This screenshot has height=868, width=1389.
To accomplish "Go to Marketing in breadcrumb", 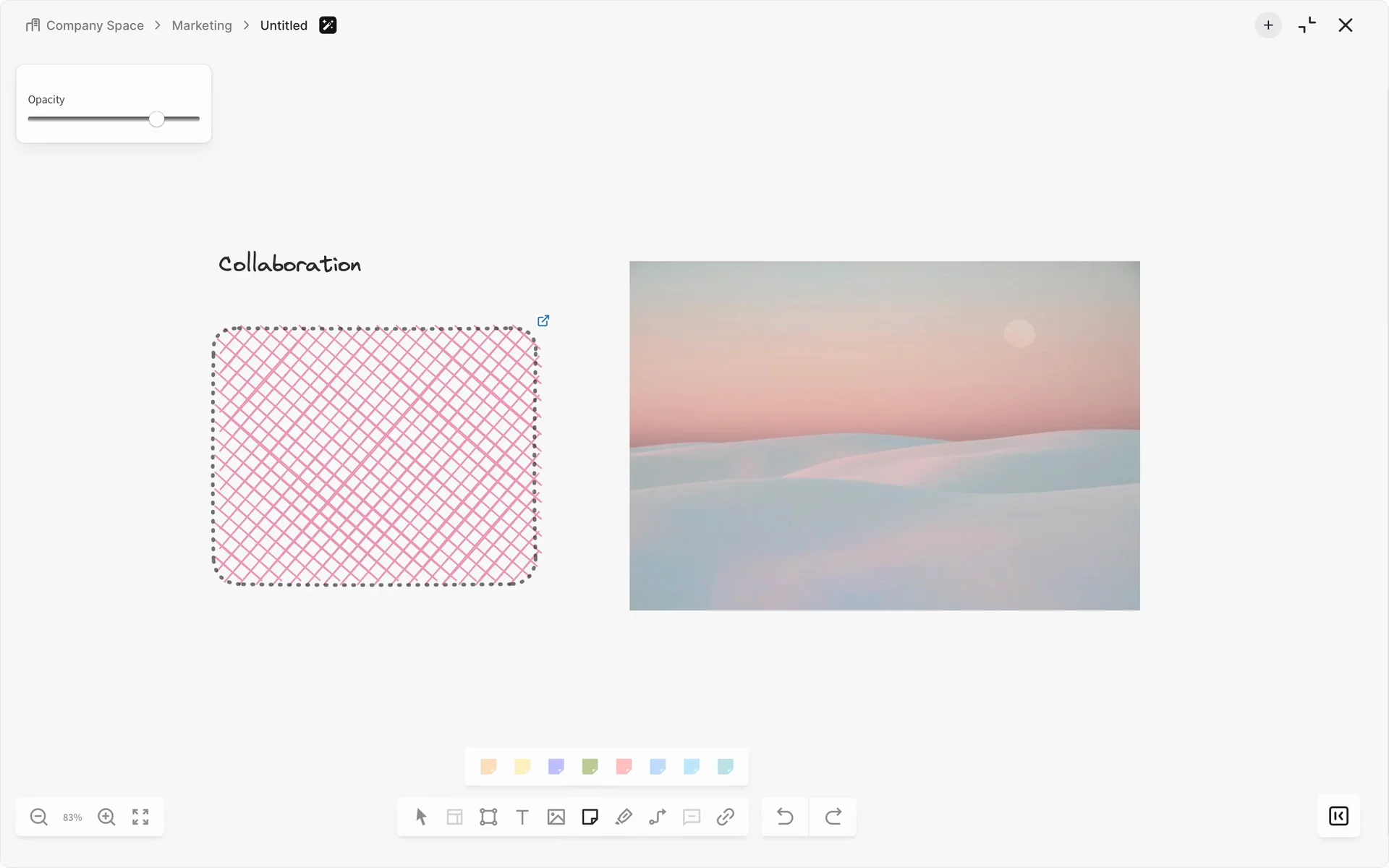I will click(x=202, y=25).
